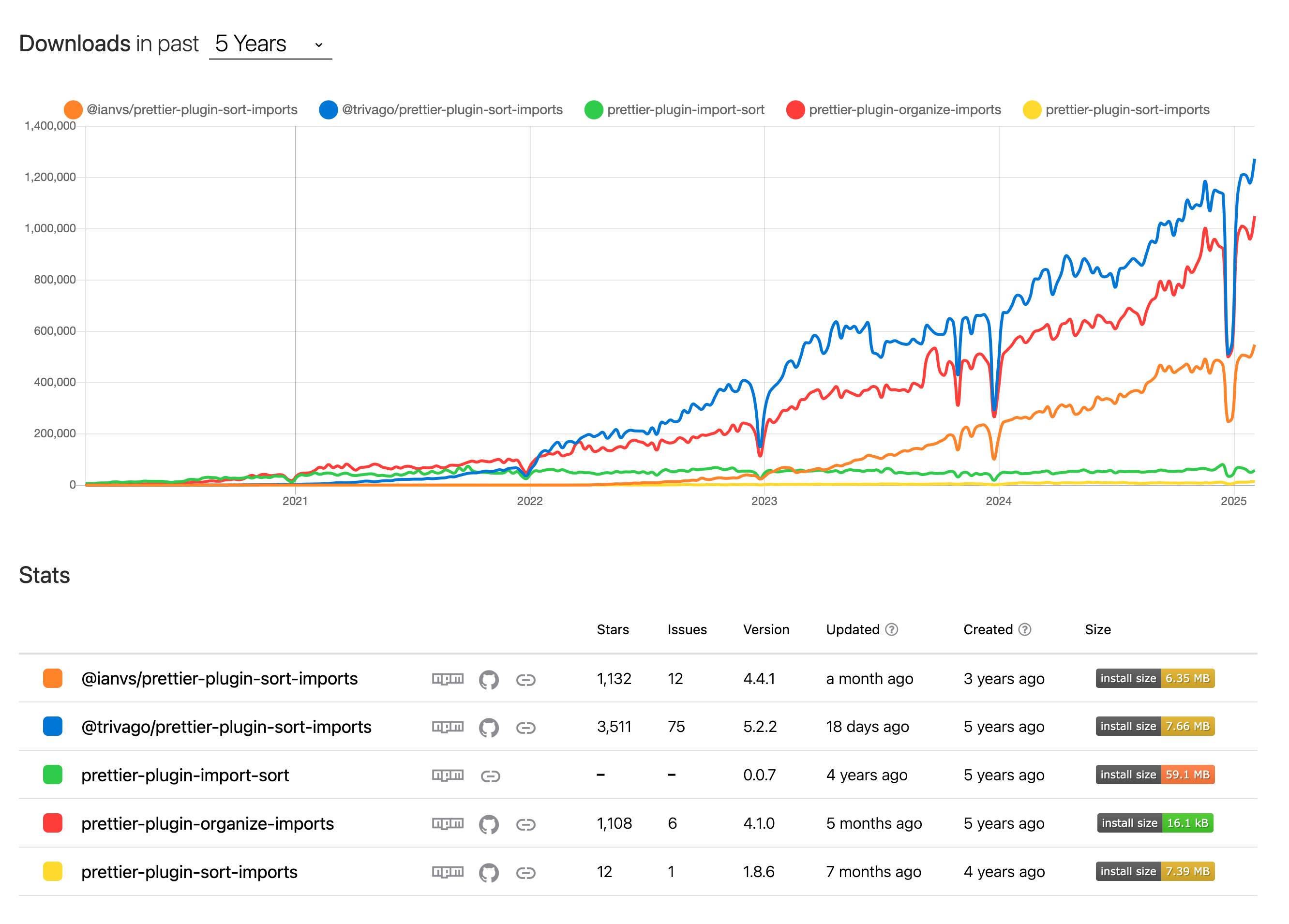Click the help icon next to Updated
The width and height of the screenshot is (1289, 924).
[x=892, y=630]
